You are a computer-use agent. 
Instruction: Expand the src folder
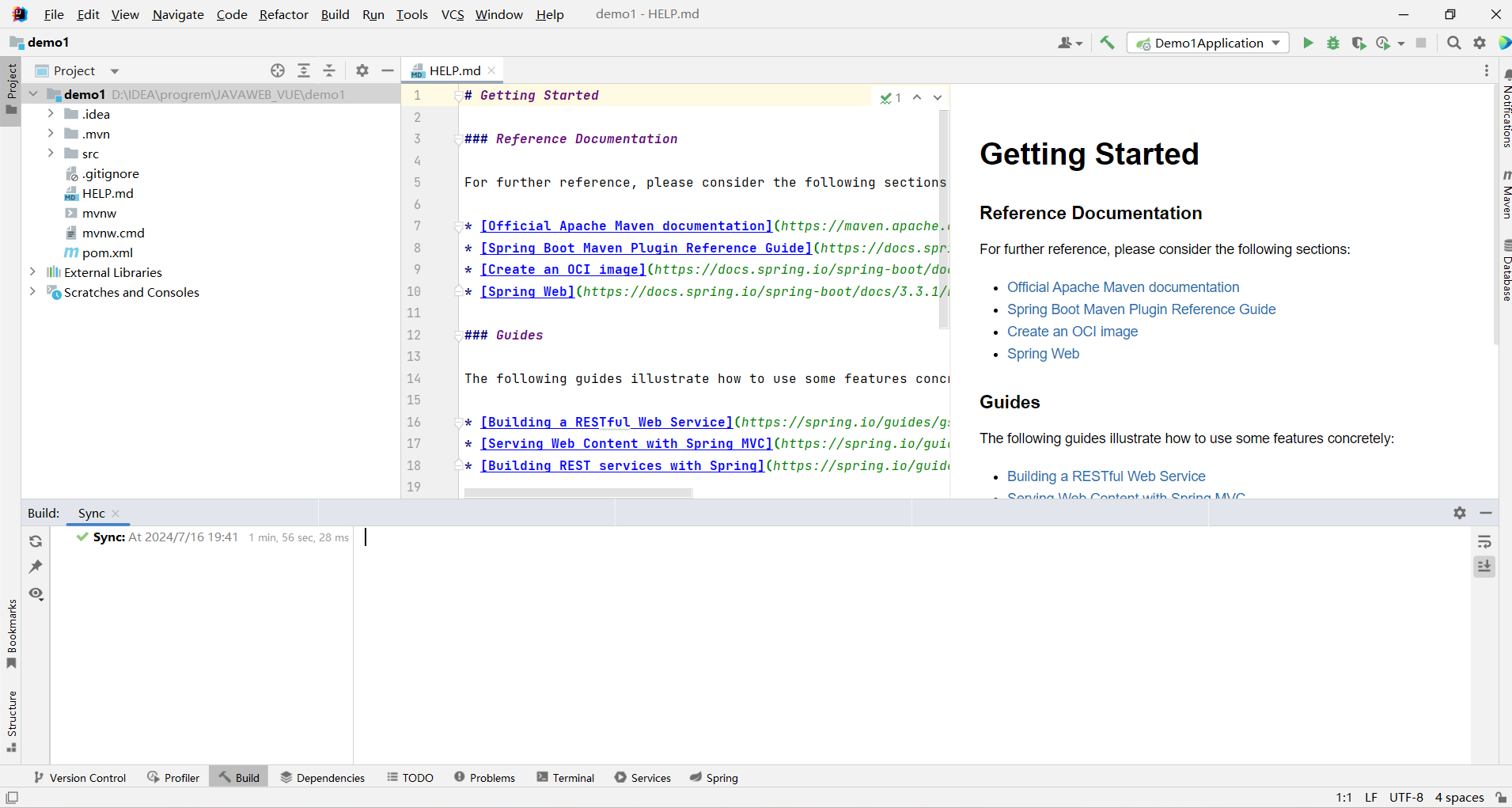pyautogui.click(x=51, y=154)
